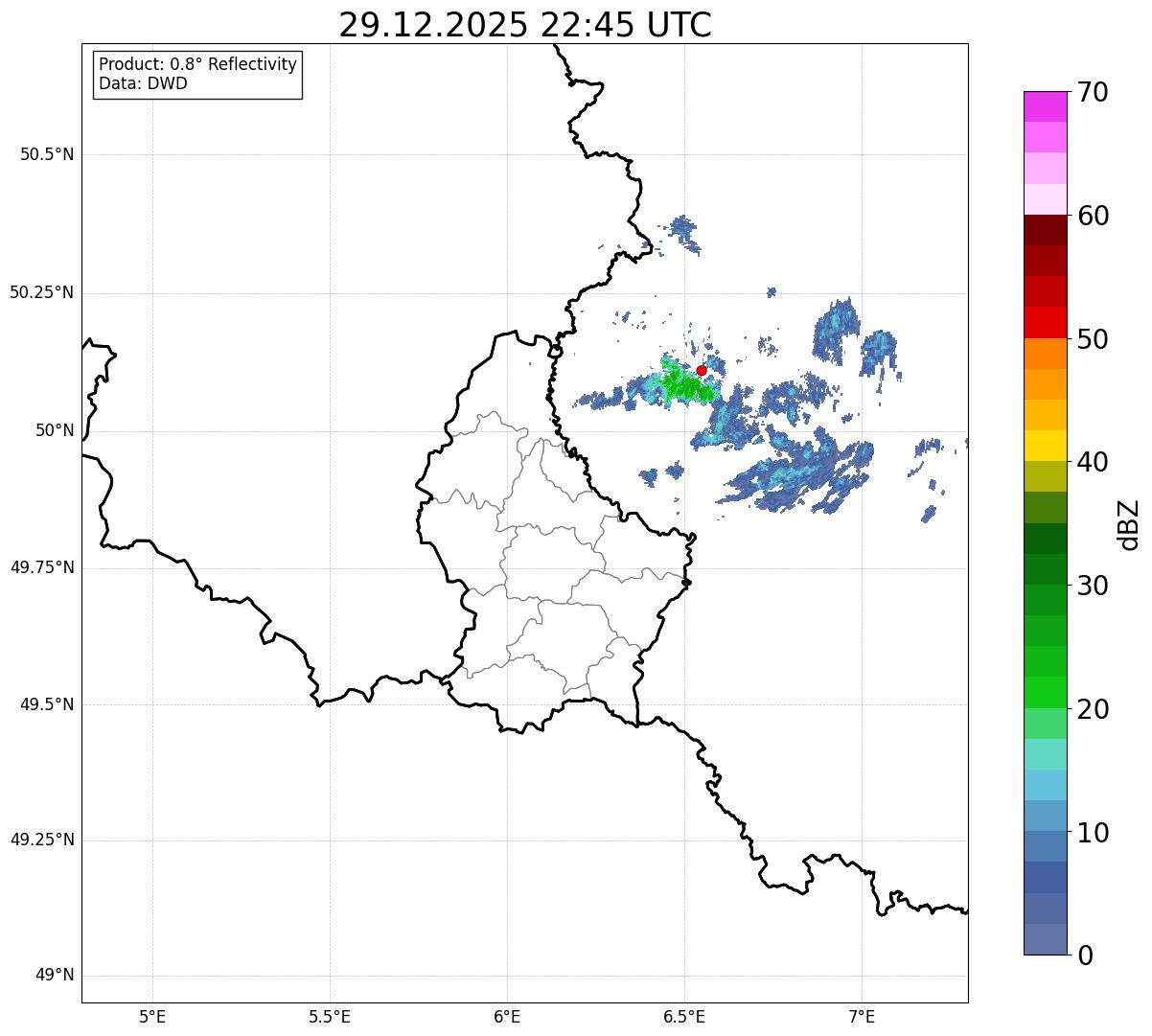Pick the yellow swatch just above 40 dBZ
Screen dimensions: 1152x1036
(x=1045, y=446)
